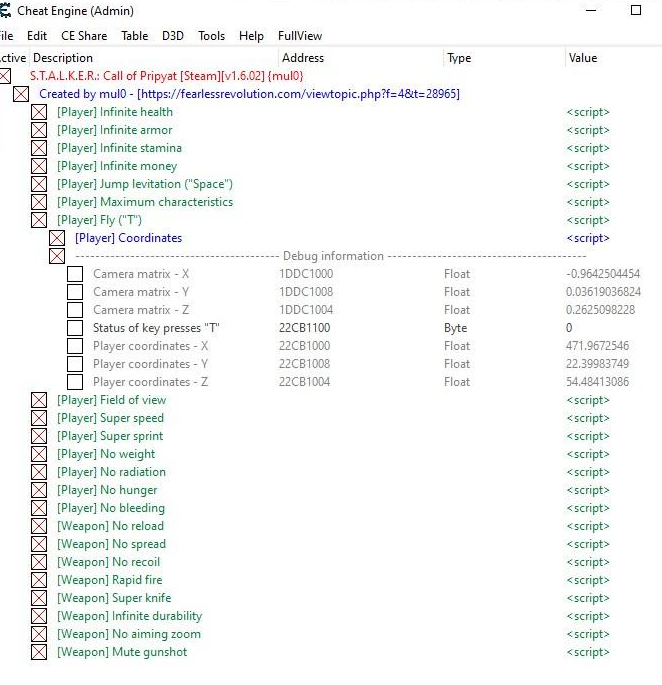The image size is (662, 685).
Task: Disable the Infinite health cheat checkbox
Action: pos(39,112)
